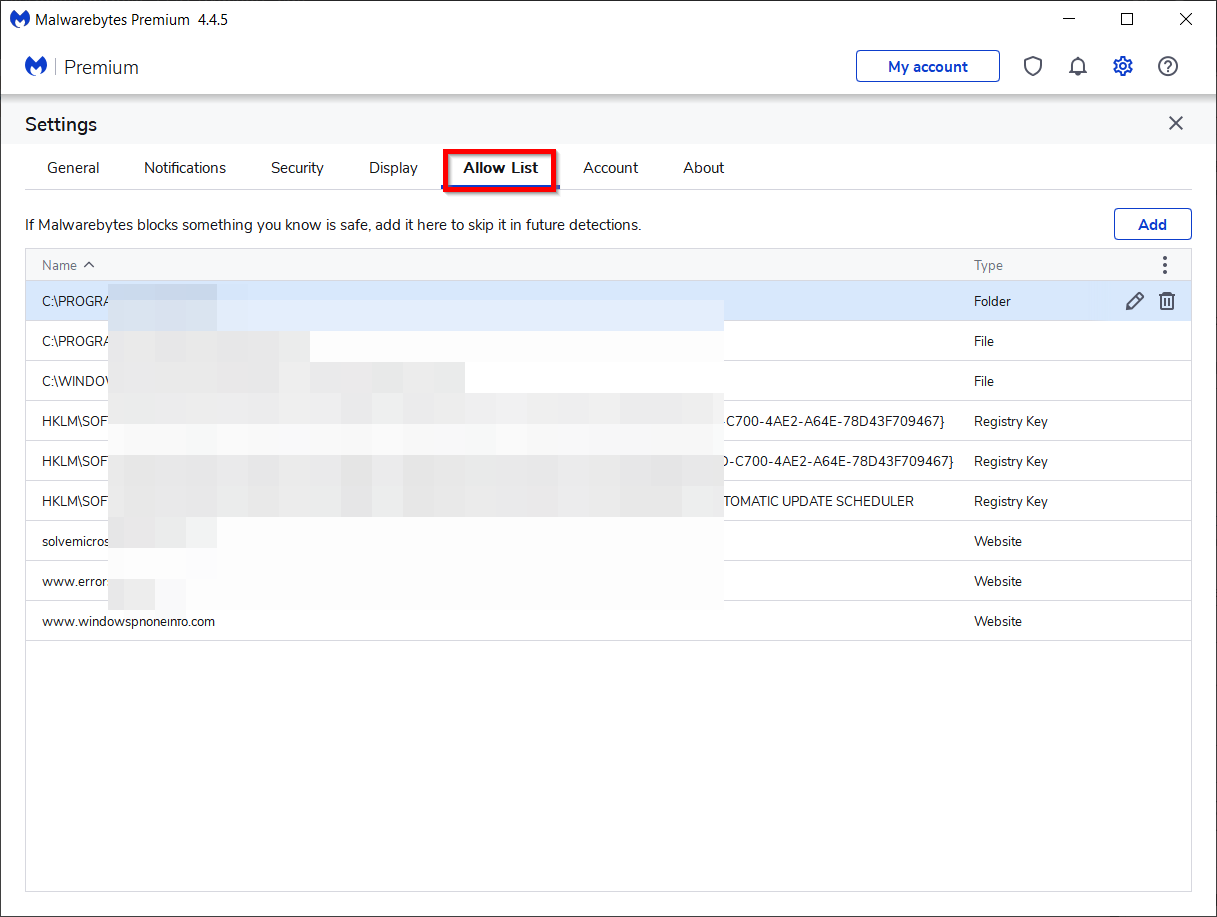
Task: Select the www.windowspnoneinfo.com website row
Action: [608, 621]
